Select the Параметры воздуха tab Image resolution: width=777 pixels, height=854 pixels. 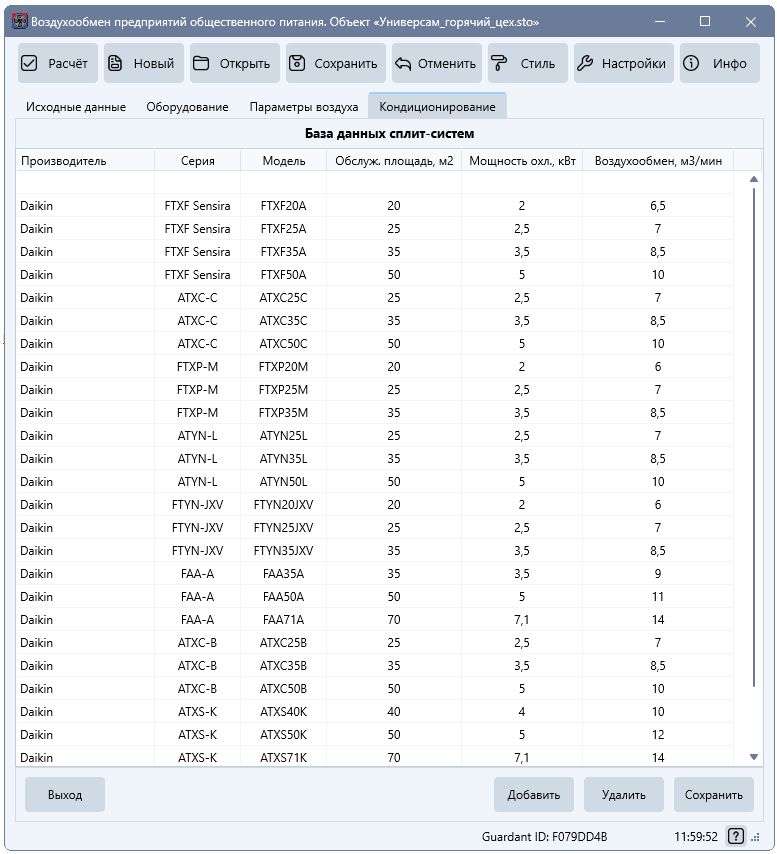303,107
